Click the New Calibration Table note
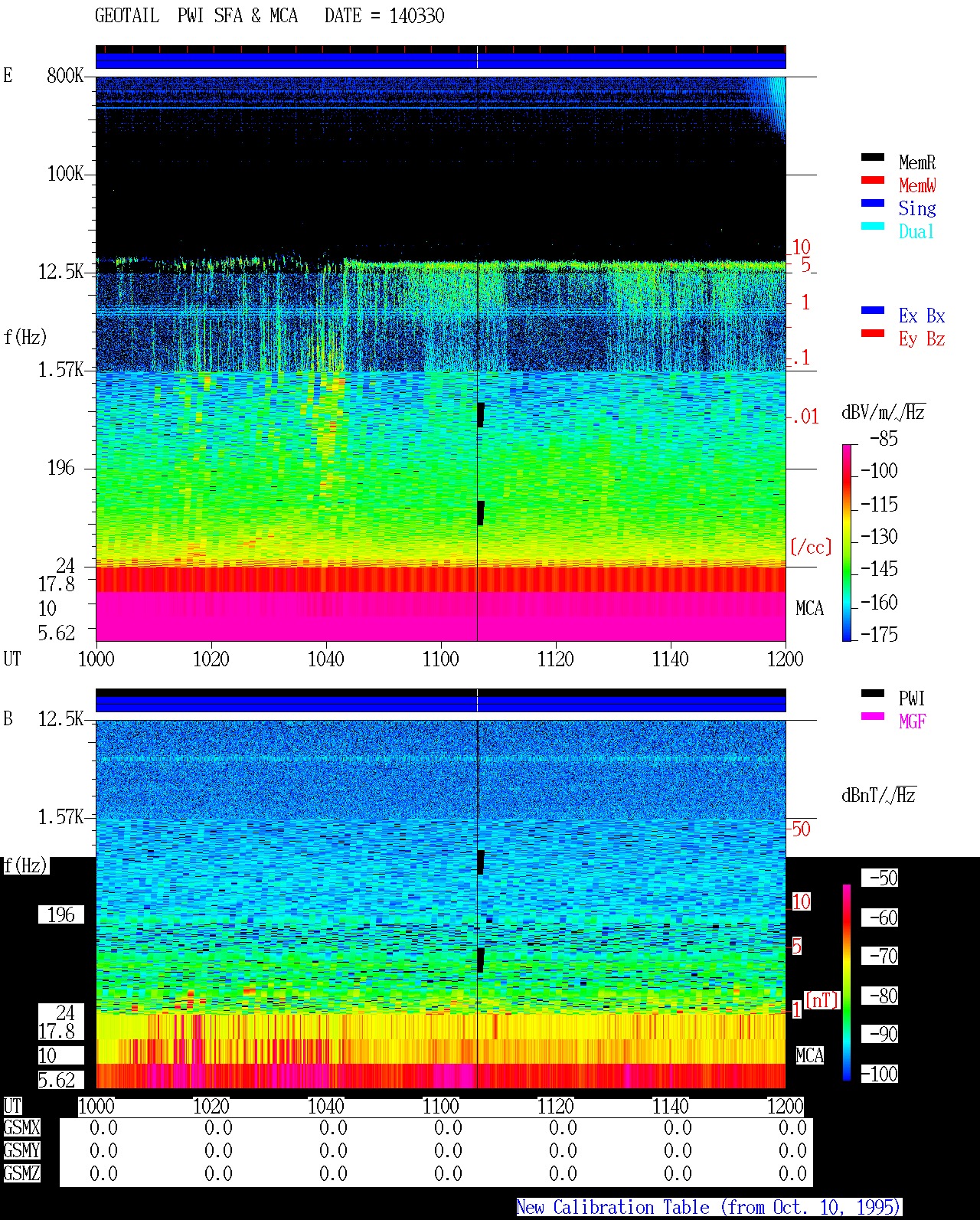This screenshot has width=980, height=1220. click(709, 1208)
